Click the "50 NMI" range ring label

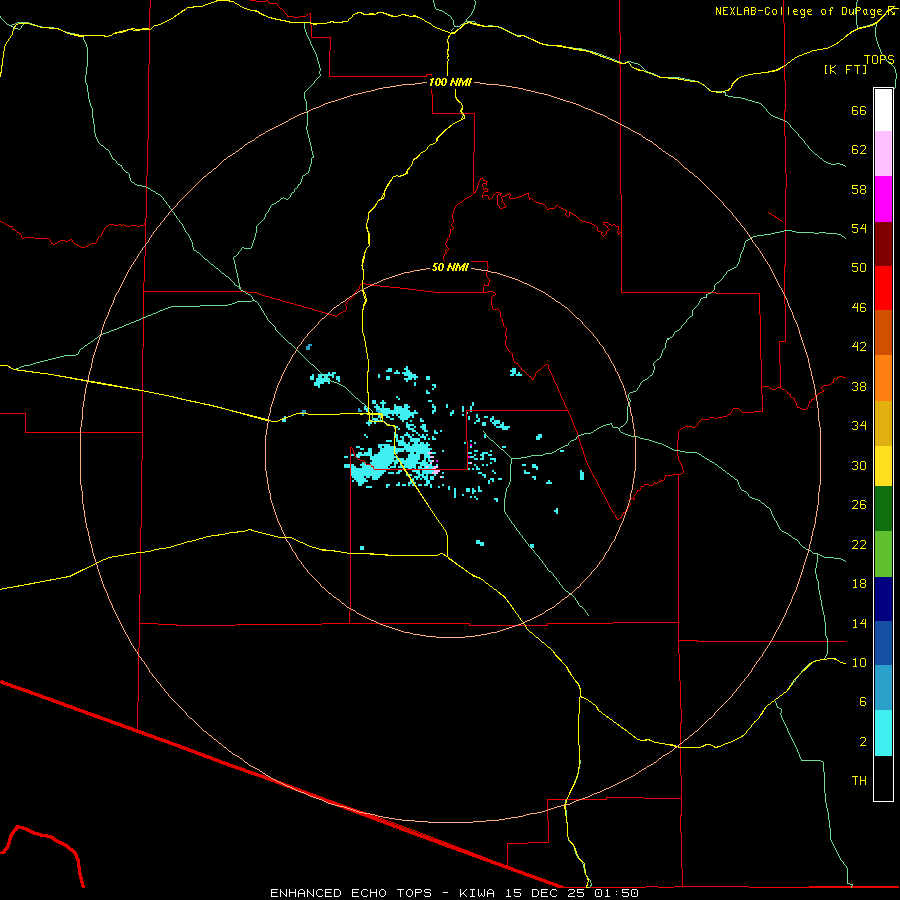pyautogui.click(x=450, y=267)
